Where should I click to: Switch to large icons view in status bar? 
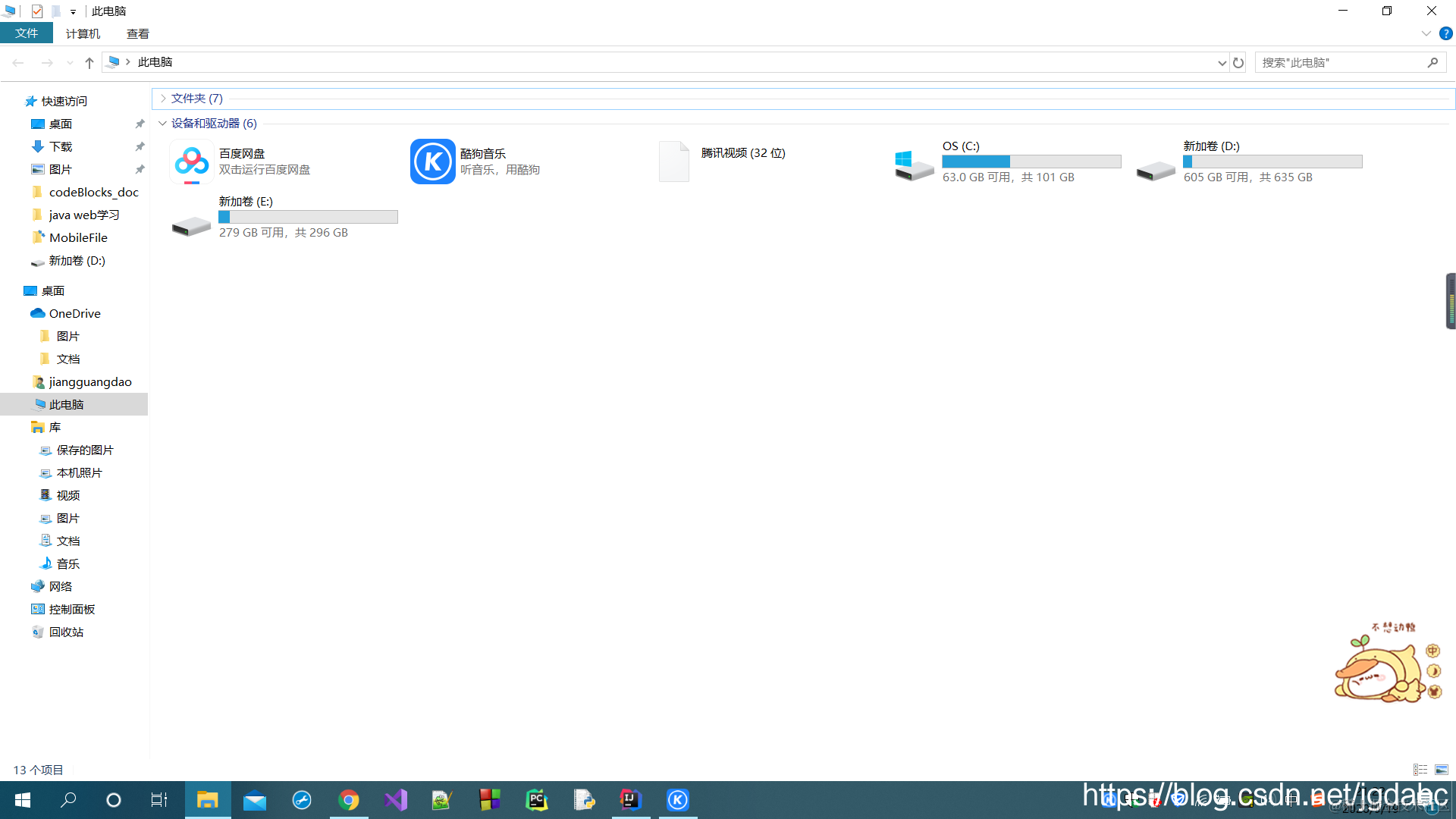coord(1442,770)
